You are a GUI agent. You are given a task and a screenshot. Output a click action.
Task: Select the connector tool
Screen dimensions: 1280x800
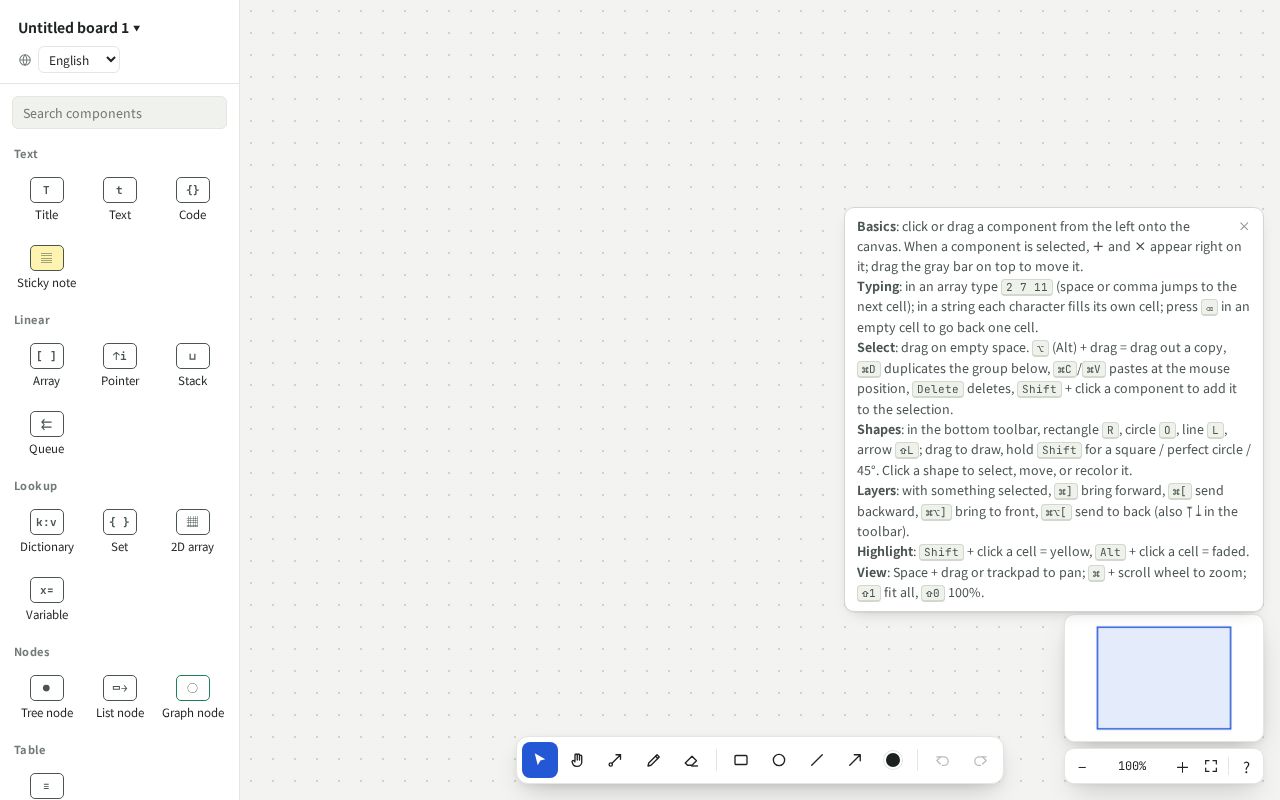[x=616, y=760]
